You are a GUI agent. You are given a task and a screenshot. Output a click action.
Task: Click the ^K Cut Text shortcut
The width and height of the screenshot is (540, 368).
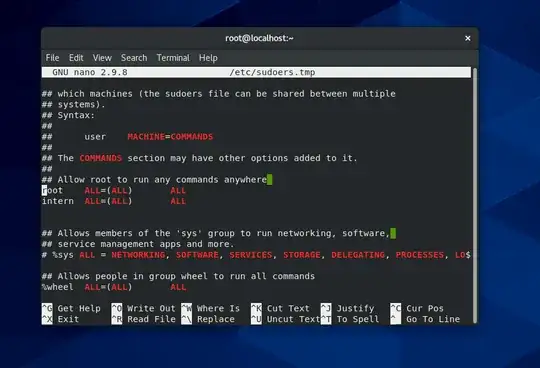click(x=280, y=308)
